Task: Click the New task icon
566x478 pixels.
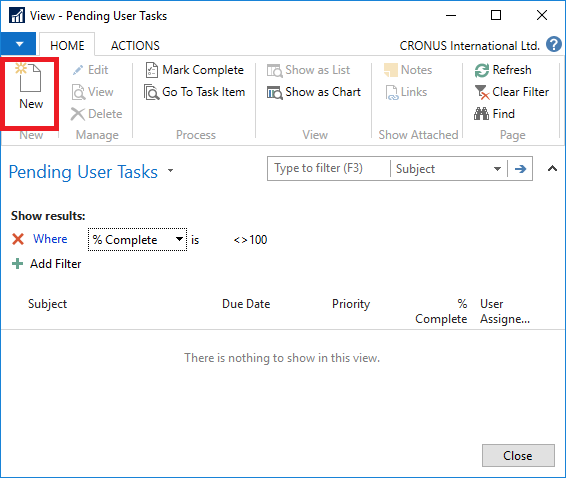Action: (29, 78)
